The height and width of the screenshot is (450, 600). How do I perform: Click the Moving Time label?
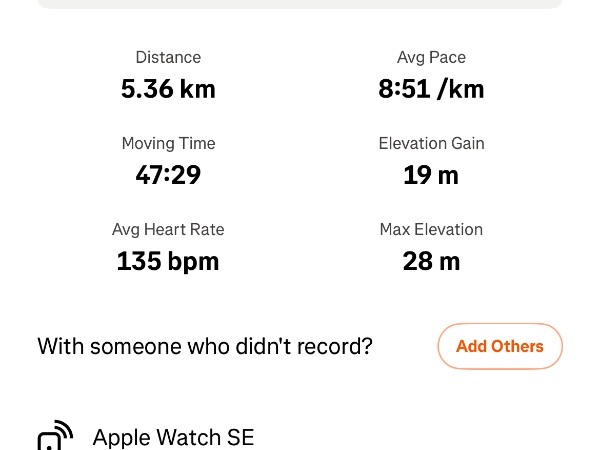coord(168,144)
